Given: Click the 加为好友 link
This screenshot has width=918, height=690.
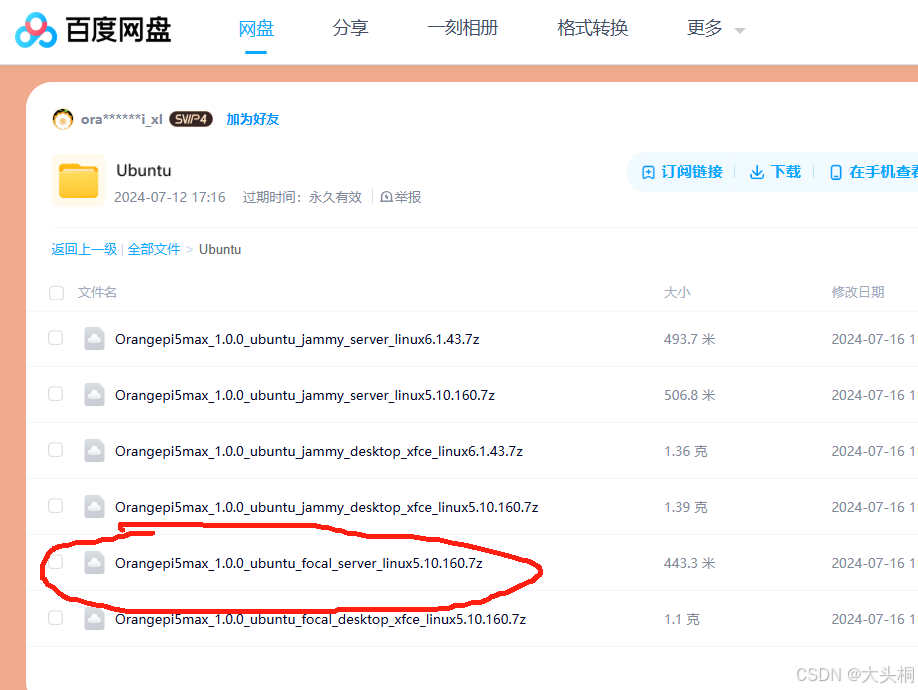Looking at the screenshot, I should (252, 119).
